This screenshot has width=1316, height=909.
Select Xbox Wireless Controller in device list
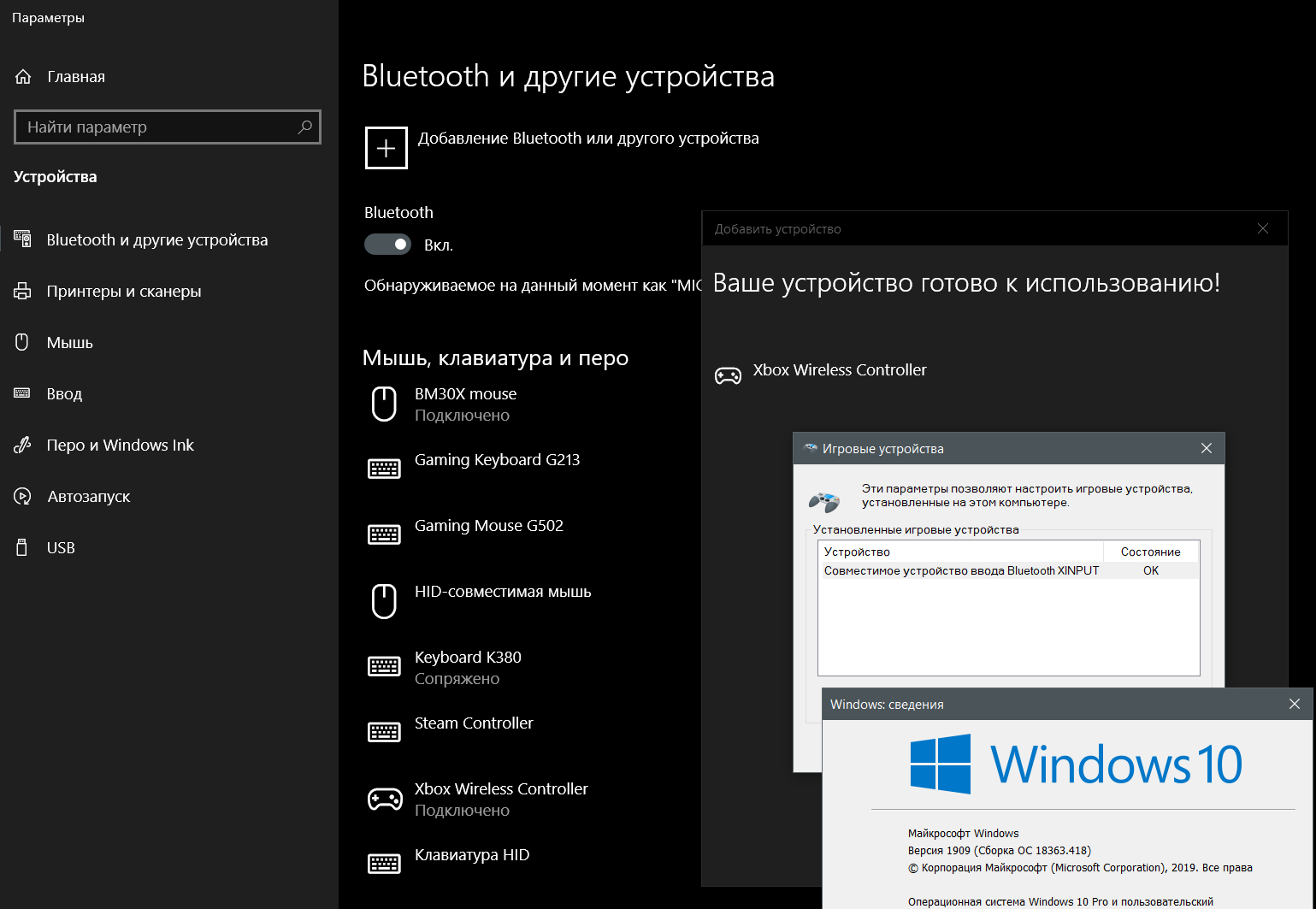pyautogui.click(x=501, y=799)
